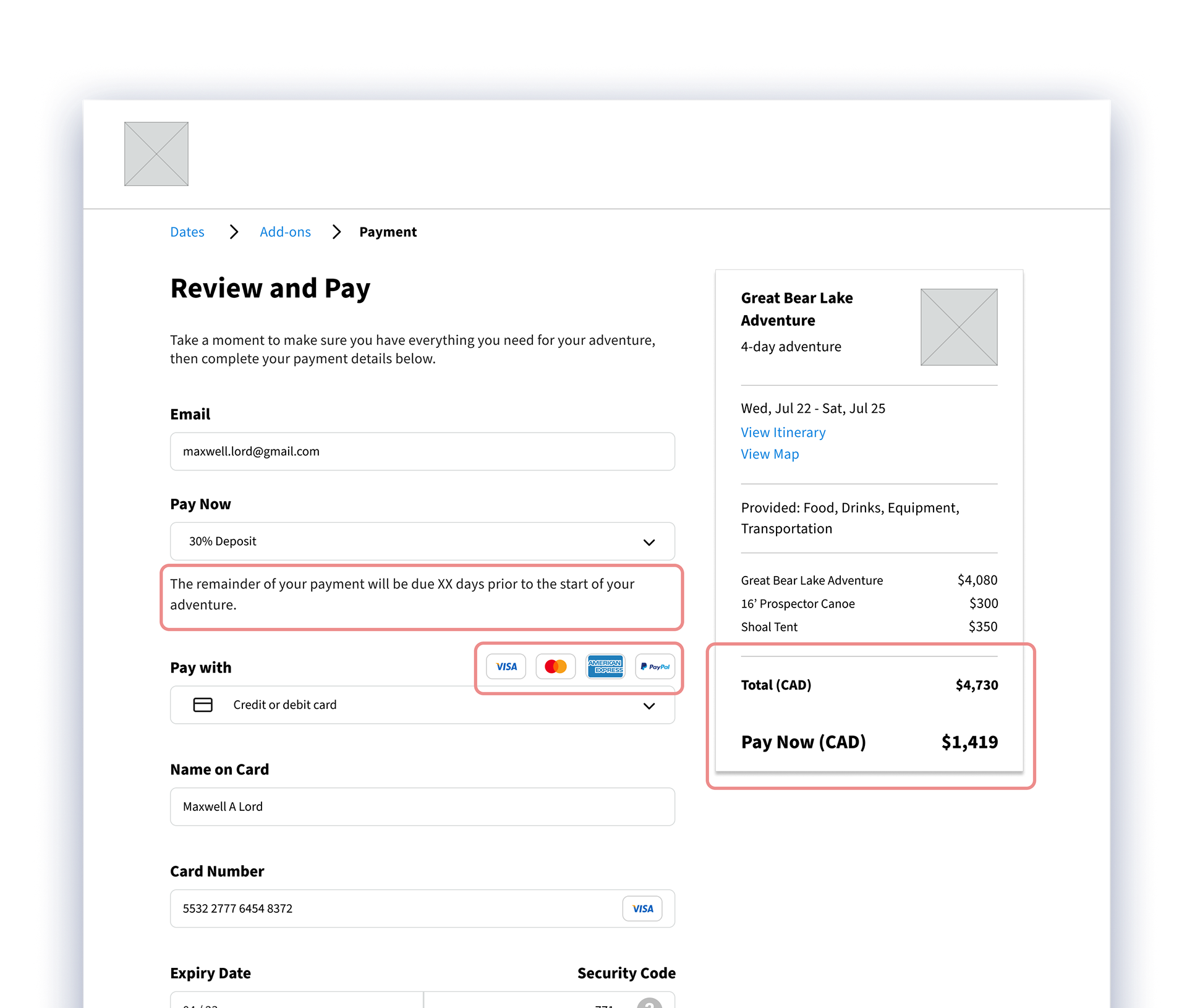Click the security code help icon
Image resolution: width=1187 pixels, height=1008 pixels.
(x=649, y=1004)
